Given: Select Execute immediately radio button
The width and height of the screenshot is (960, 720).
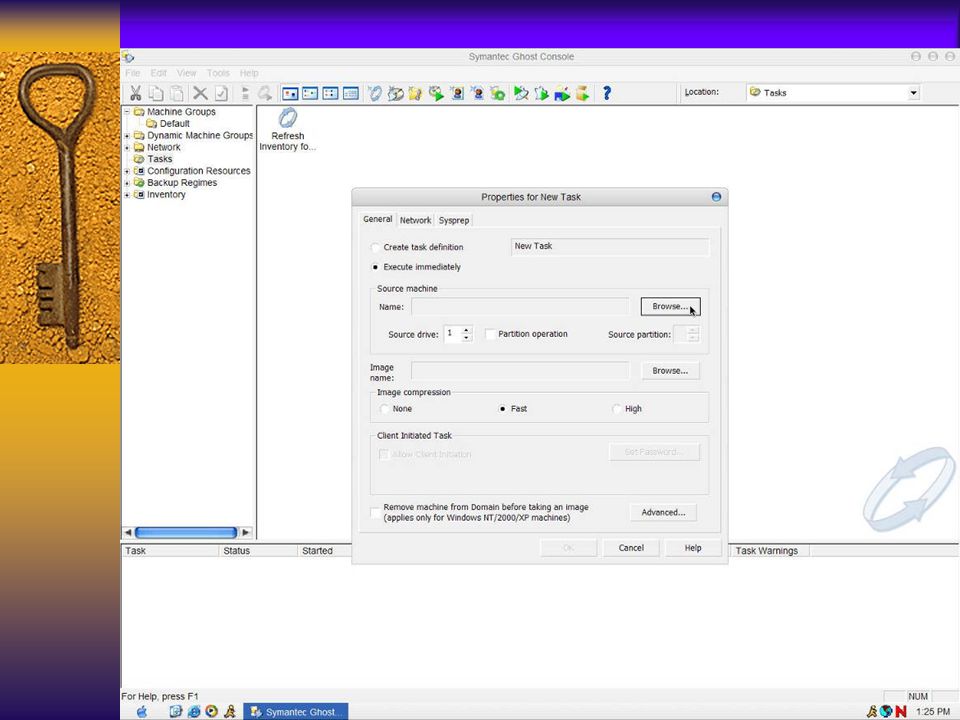Looking at the screenshot, I should (375, 267).
